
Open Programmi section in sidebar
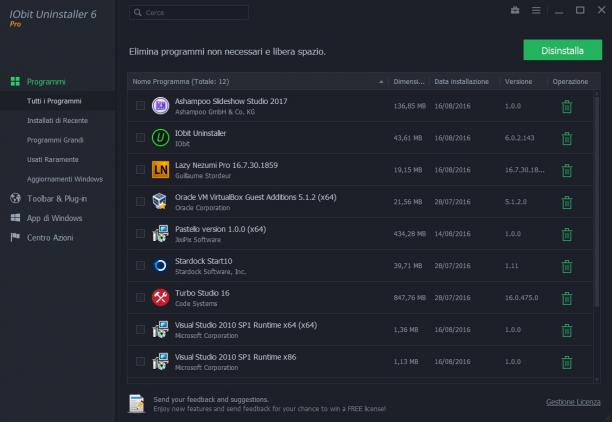tap(46, 82)
